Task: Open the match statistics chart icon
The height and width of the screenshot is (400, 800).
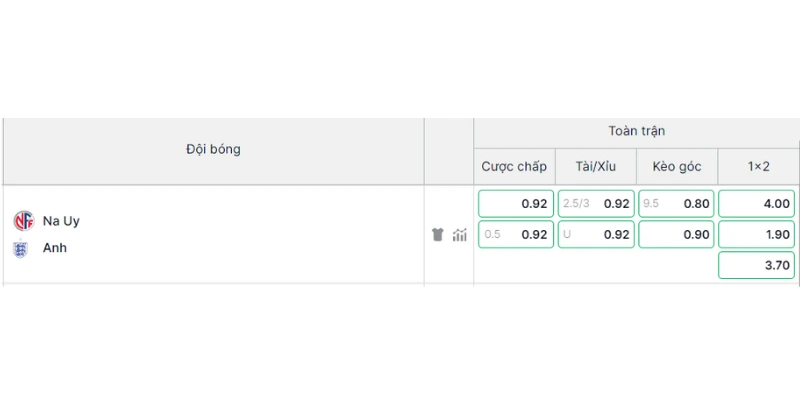Action: [x=460, y=235]
